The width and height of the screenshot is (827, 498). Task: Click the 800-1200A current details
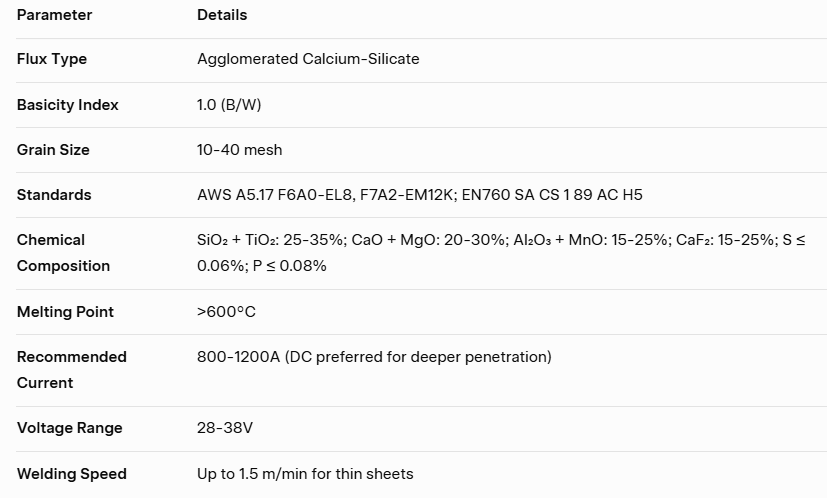click(x=374, y=357)
